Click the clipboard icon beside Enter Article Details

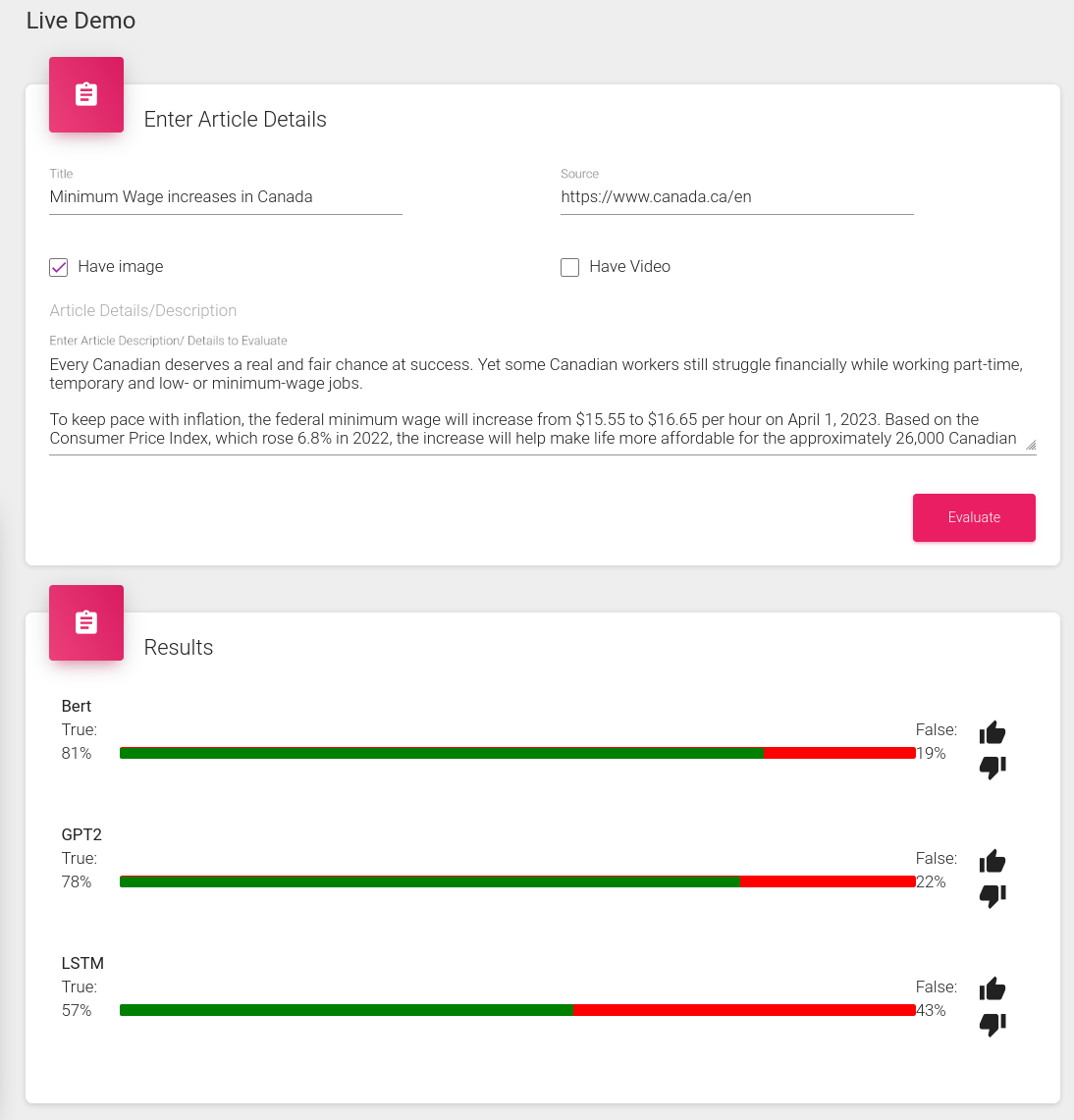(86, 94)
